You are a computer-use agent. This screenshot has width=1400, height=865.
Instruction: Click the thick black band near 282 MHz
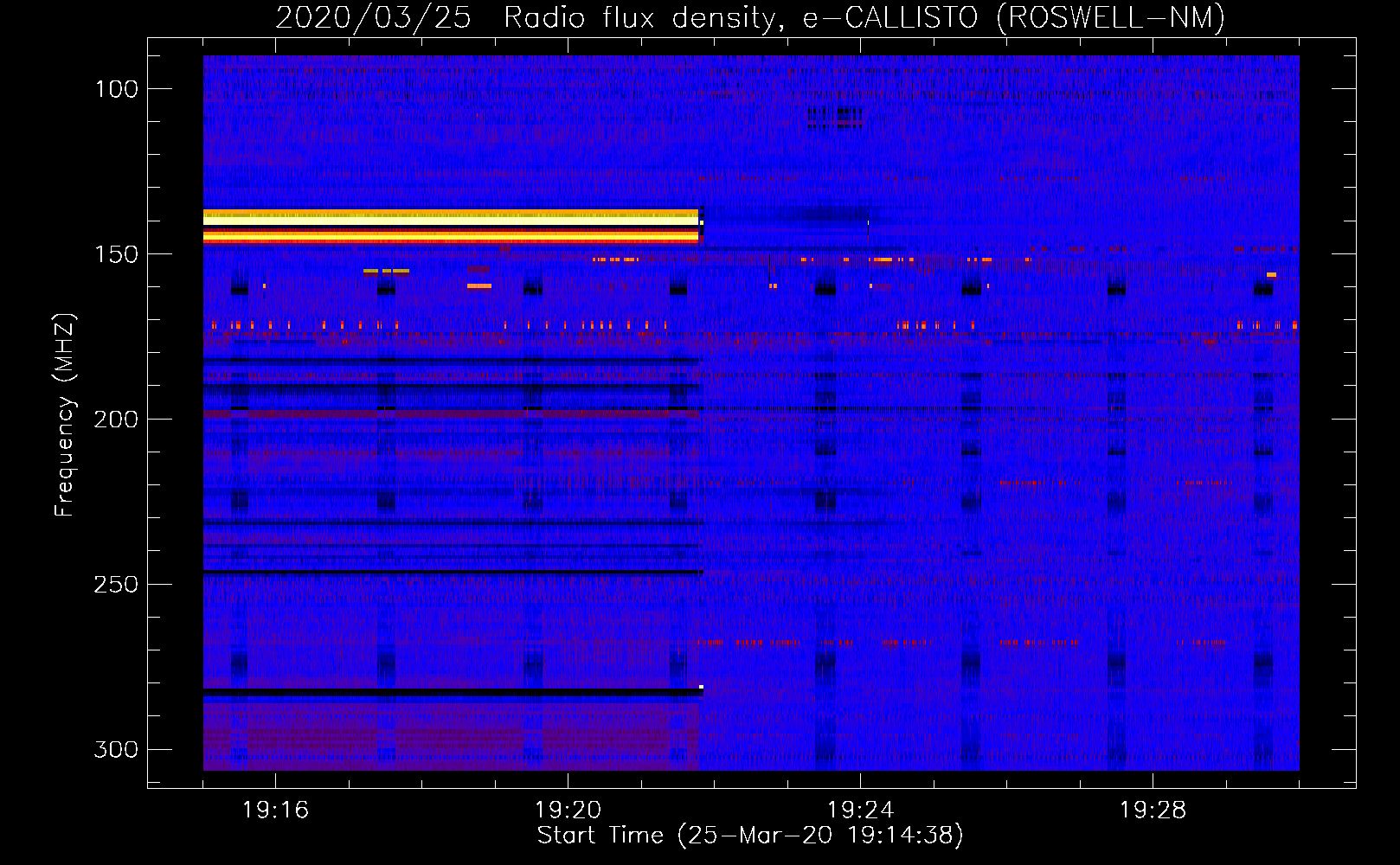(453, 692)
